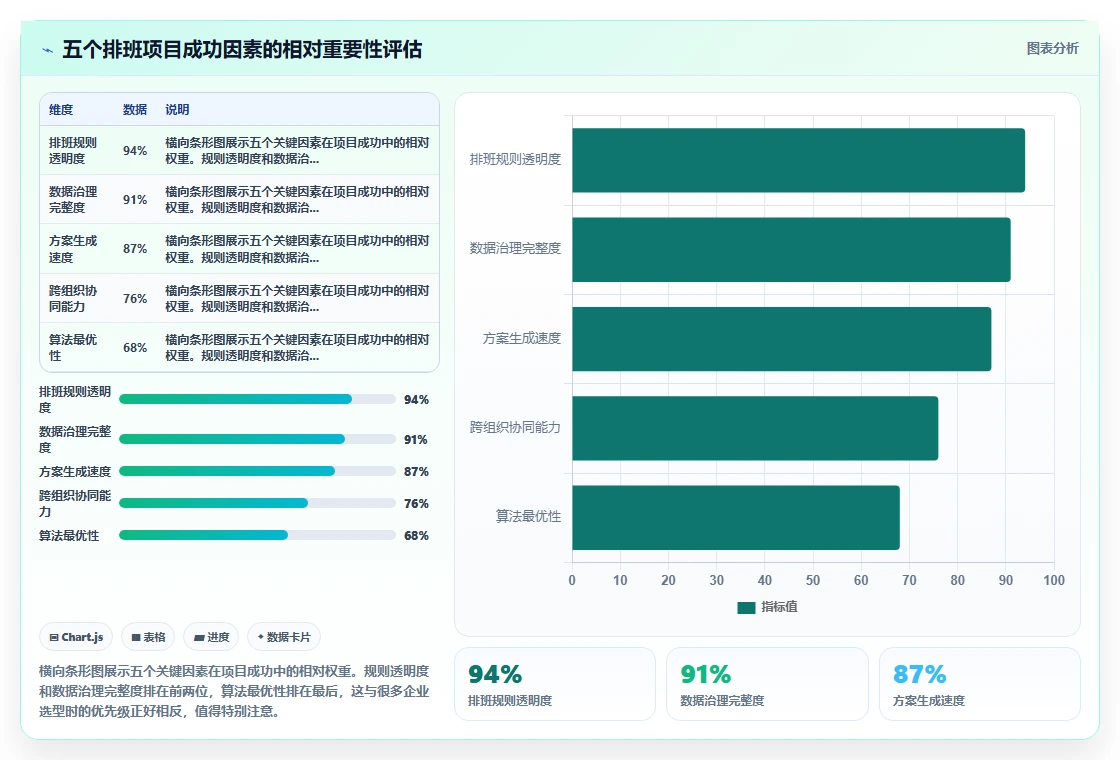
Task: Select the 76% cell in the table
Action: 135,299
